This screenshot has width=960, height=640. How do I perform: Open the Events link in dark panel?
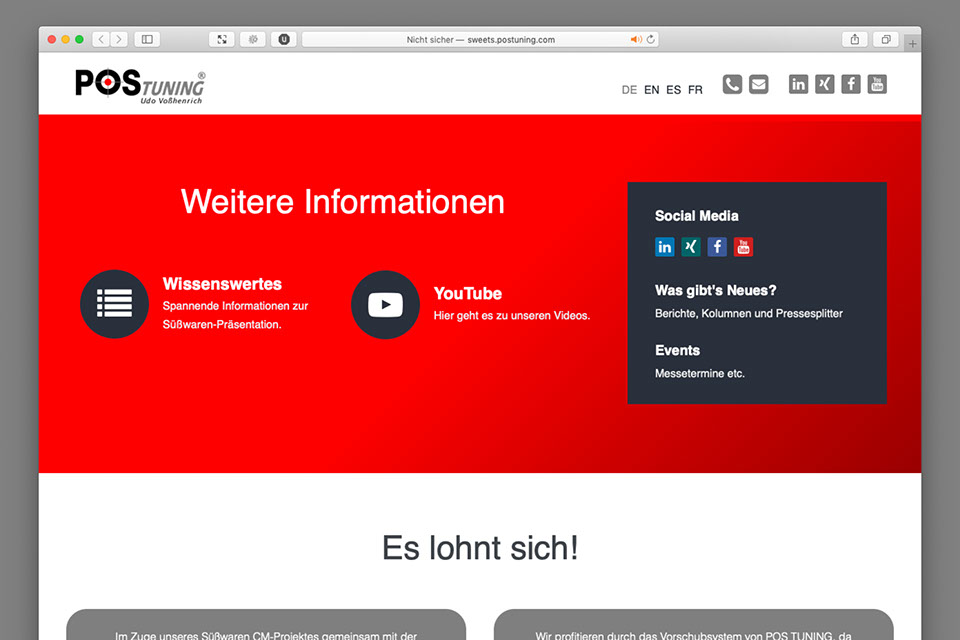tap(677, 351)
